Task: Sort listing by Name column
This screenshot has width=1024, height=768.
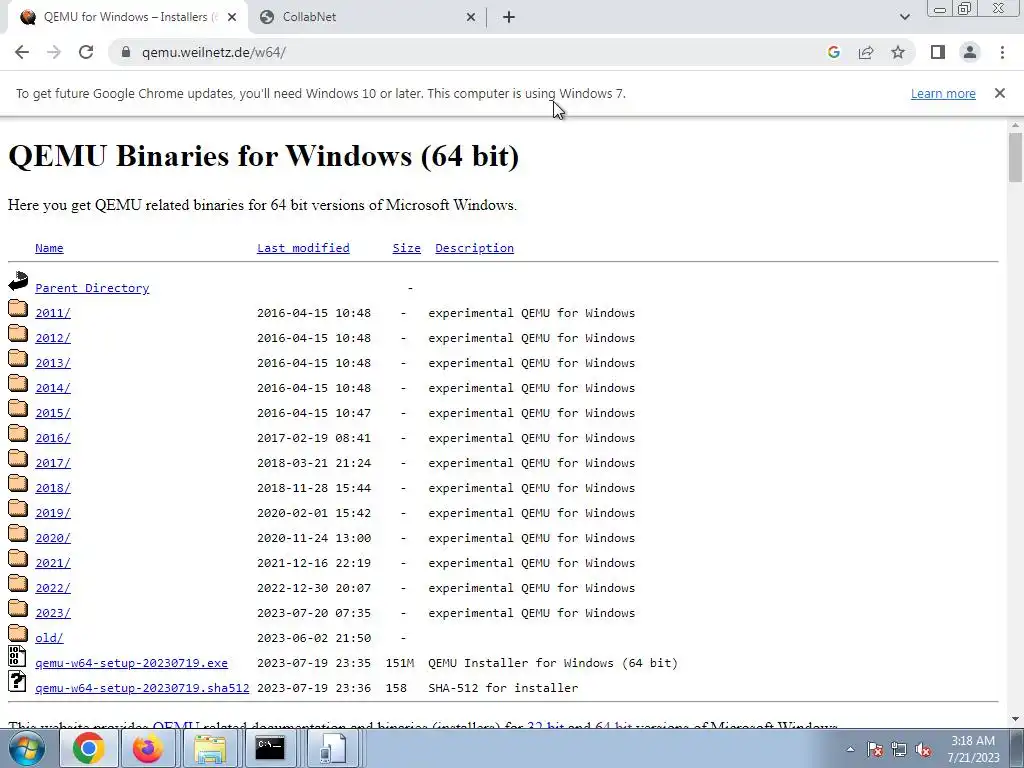Action: click(x=49, y=248)
